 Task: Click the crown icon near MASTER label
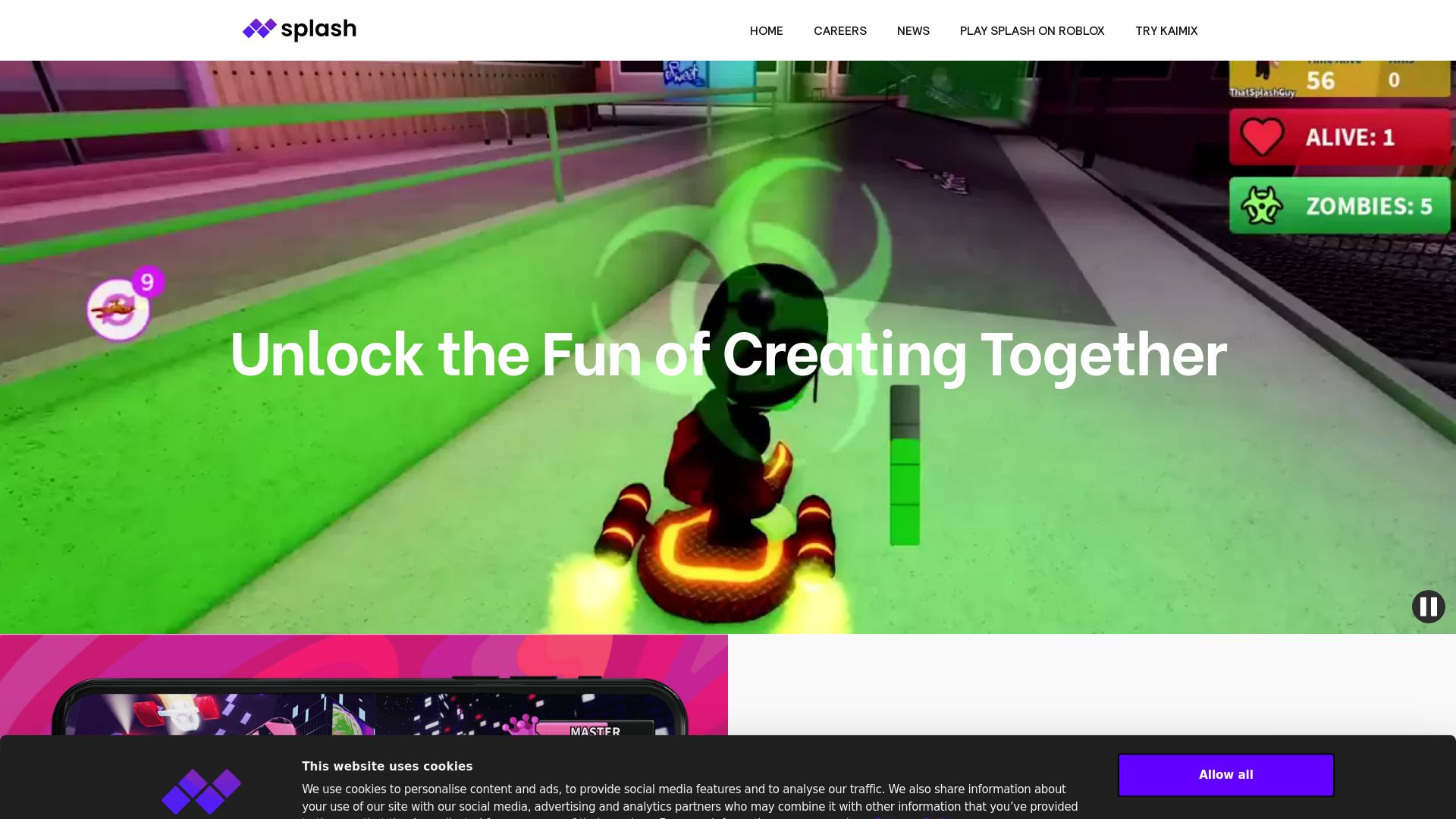pos(520,724)
